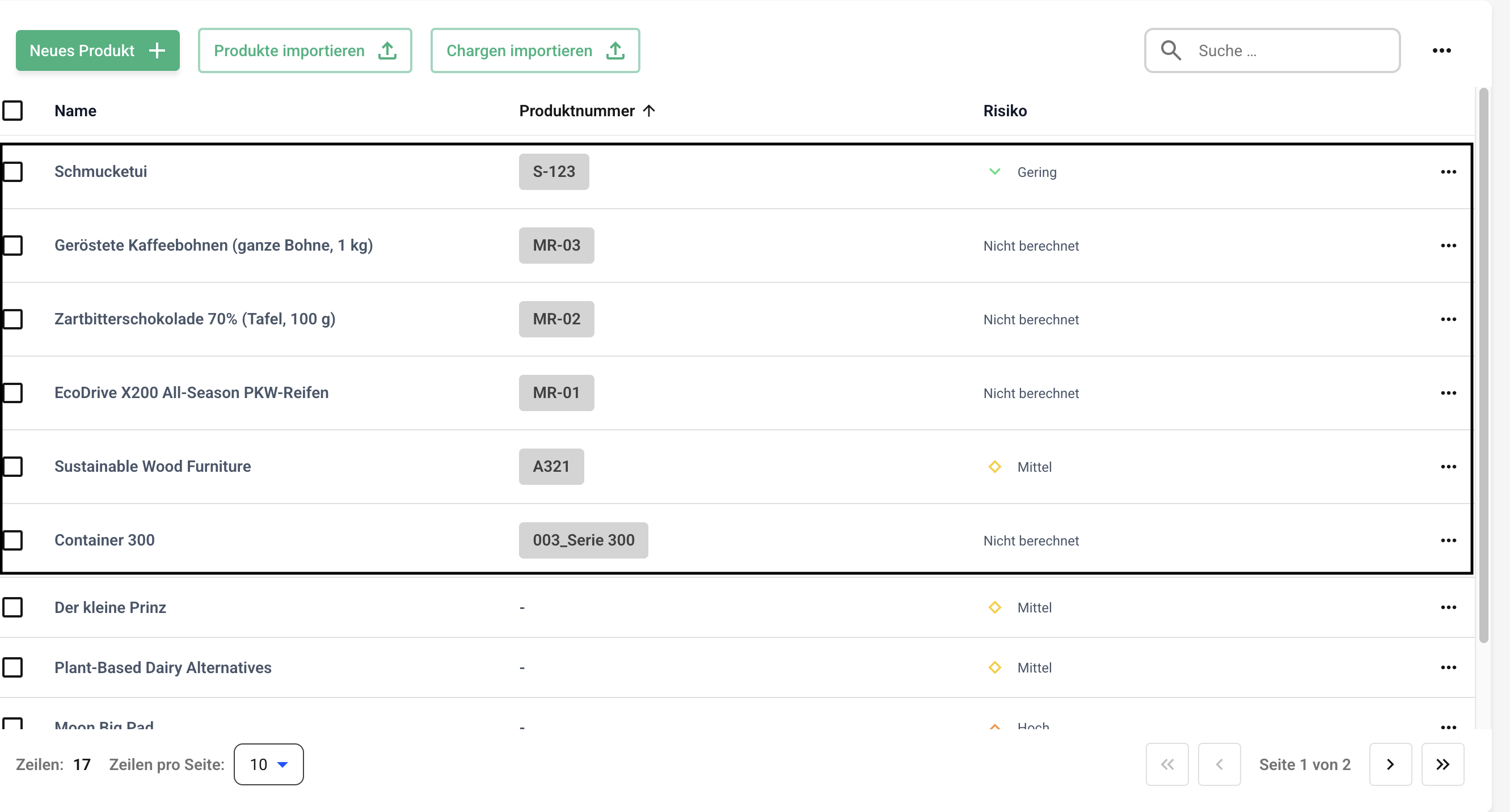Go to the next page arrow

tap(1390, 764)
